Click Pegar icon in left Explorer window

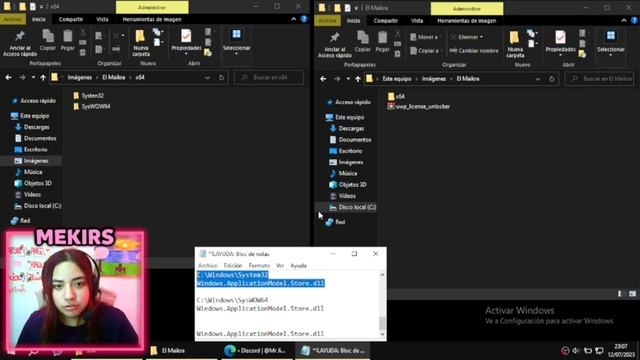[67, 40]
